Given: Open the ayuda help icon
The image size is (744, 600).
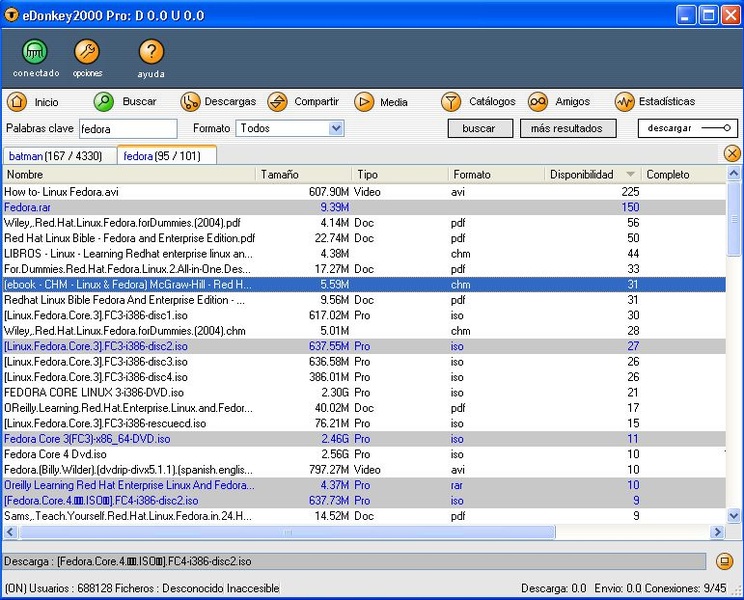Looking at the screenshot, I should [151, 53].
